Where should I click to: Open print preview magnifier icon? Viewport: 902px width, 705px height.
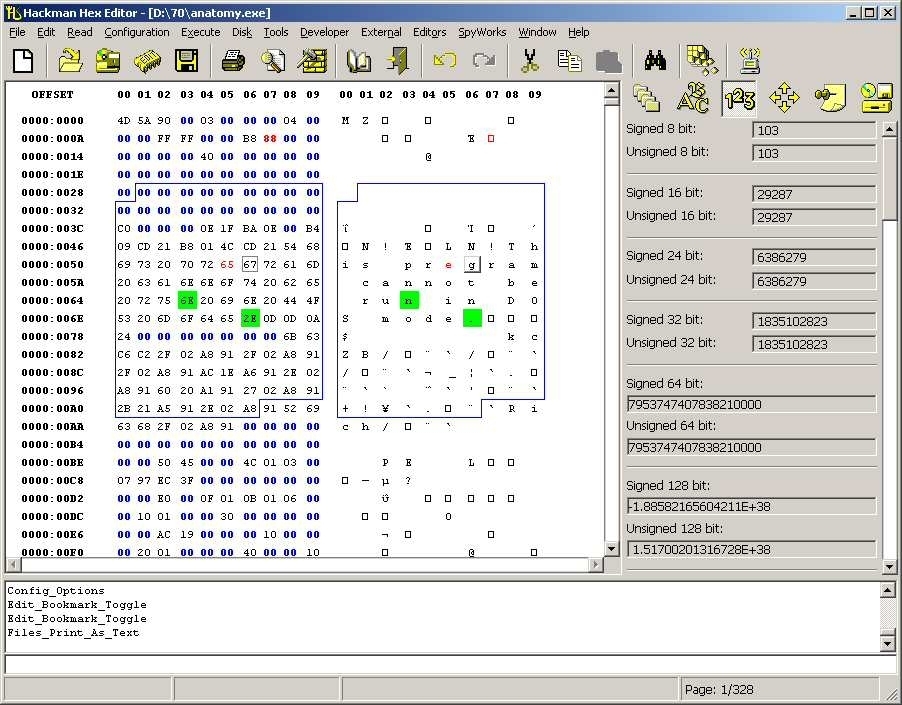tap(273, 60)
